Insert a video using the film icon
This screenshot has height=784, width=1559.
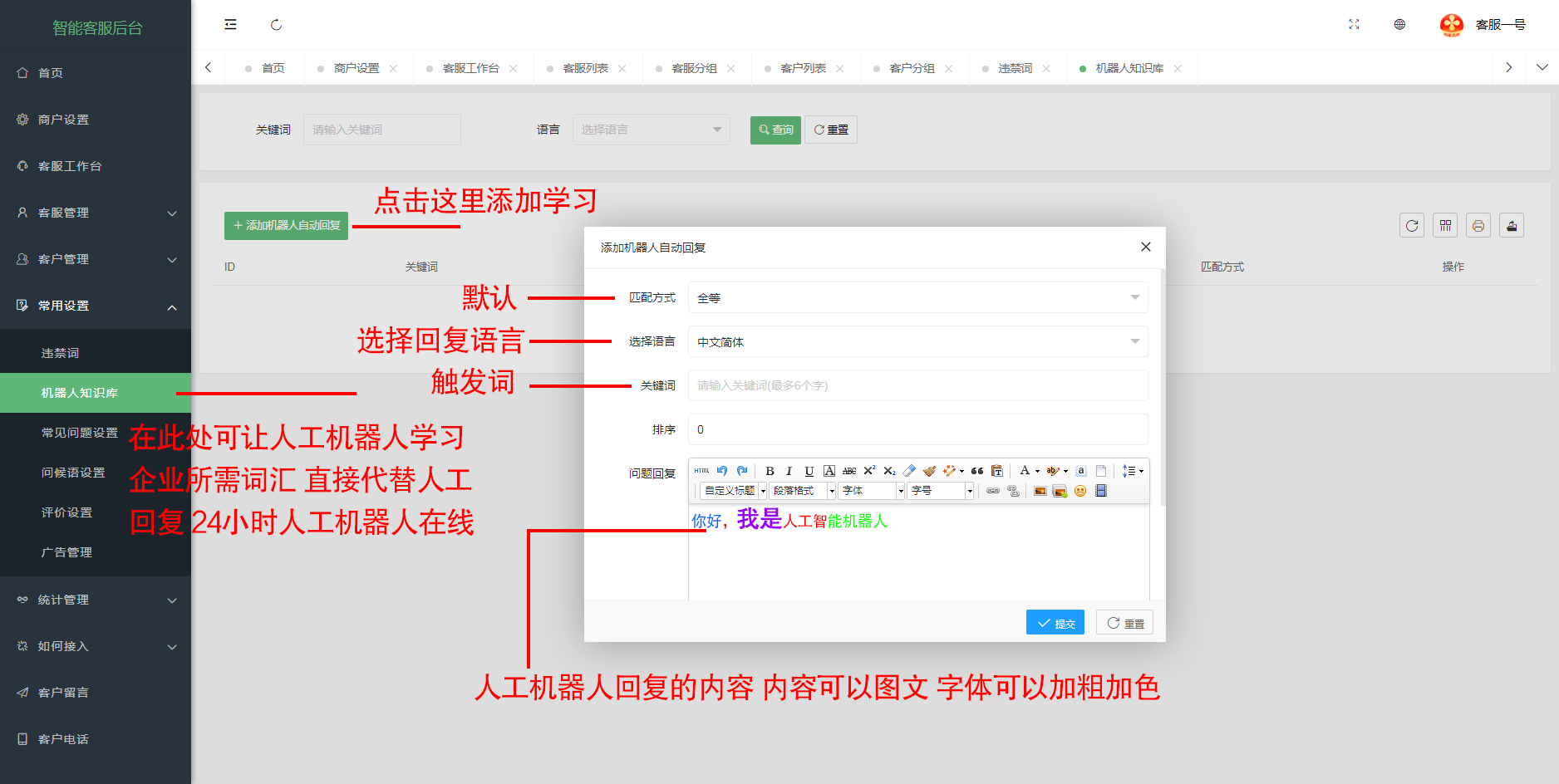click(1101, 491)
